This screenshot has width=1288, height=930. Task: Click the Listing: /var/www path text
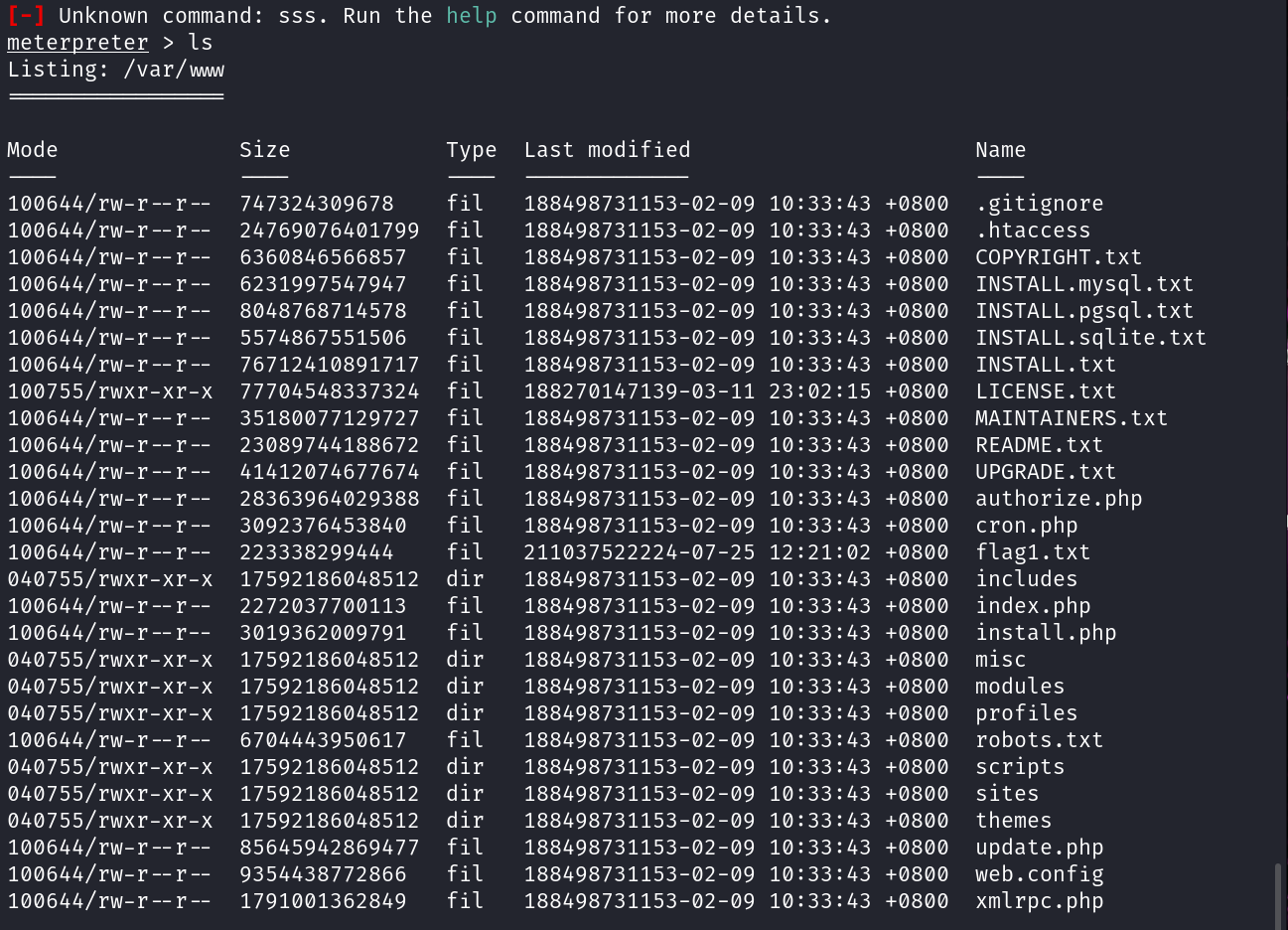[115, 70]
